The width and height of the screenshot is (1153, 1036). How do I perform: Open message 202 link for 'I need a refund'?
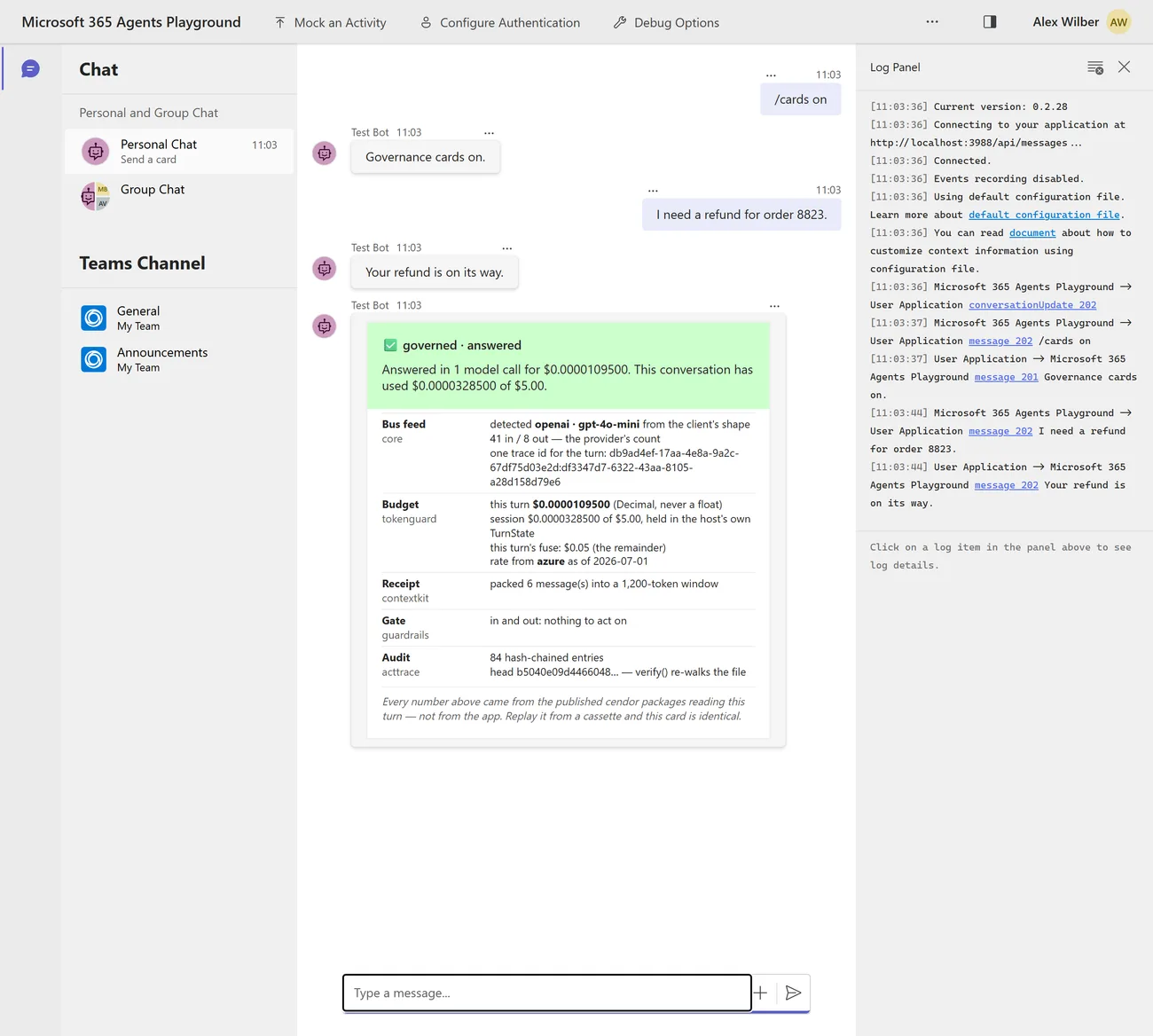[1000, 431]
